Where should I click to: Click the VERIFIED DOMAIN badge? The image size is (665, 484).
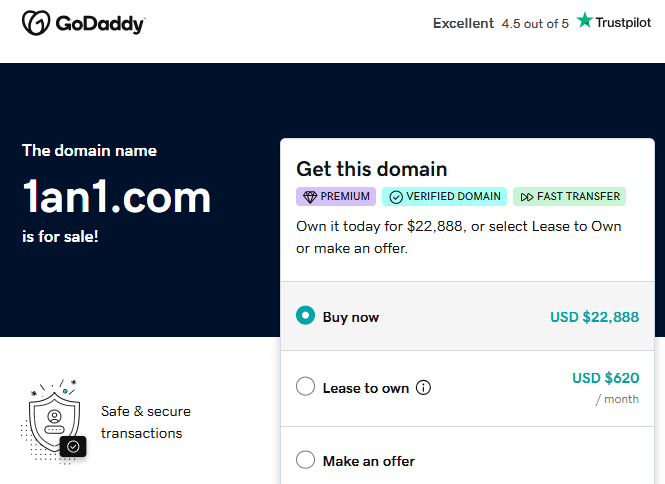click(x=444, y=196)
